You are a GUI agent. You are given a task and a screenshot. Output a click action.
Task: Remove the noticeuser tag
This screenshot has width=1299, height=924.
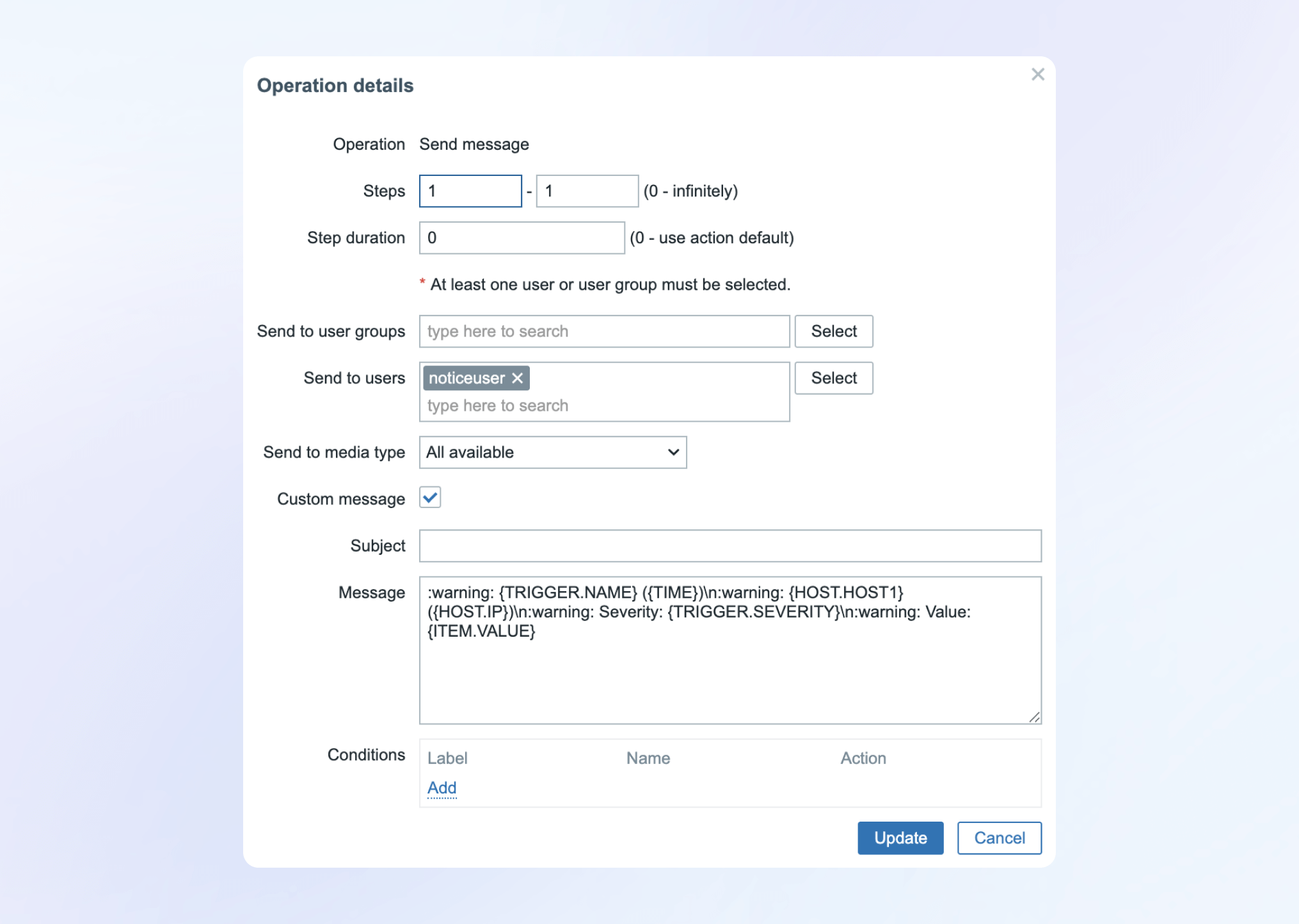[518, 378]
